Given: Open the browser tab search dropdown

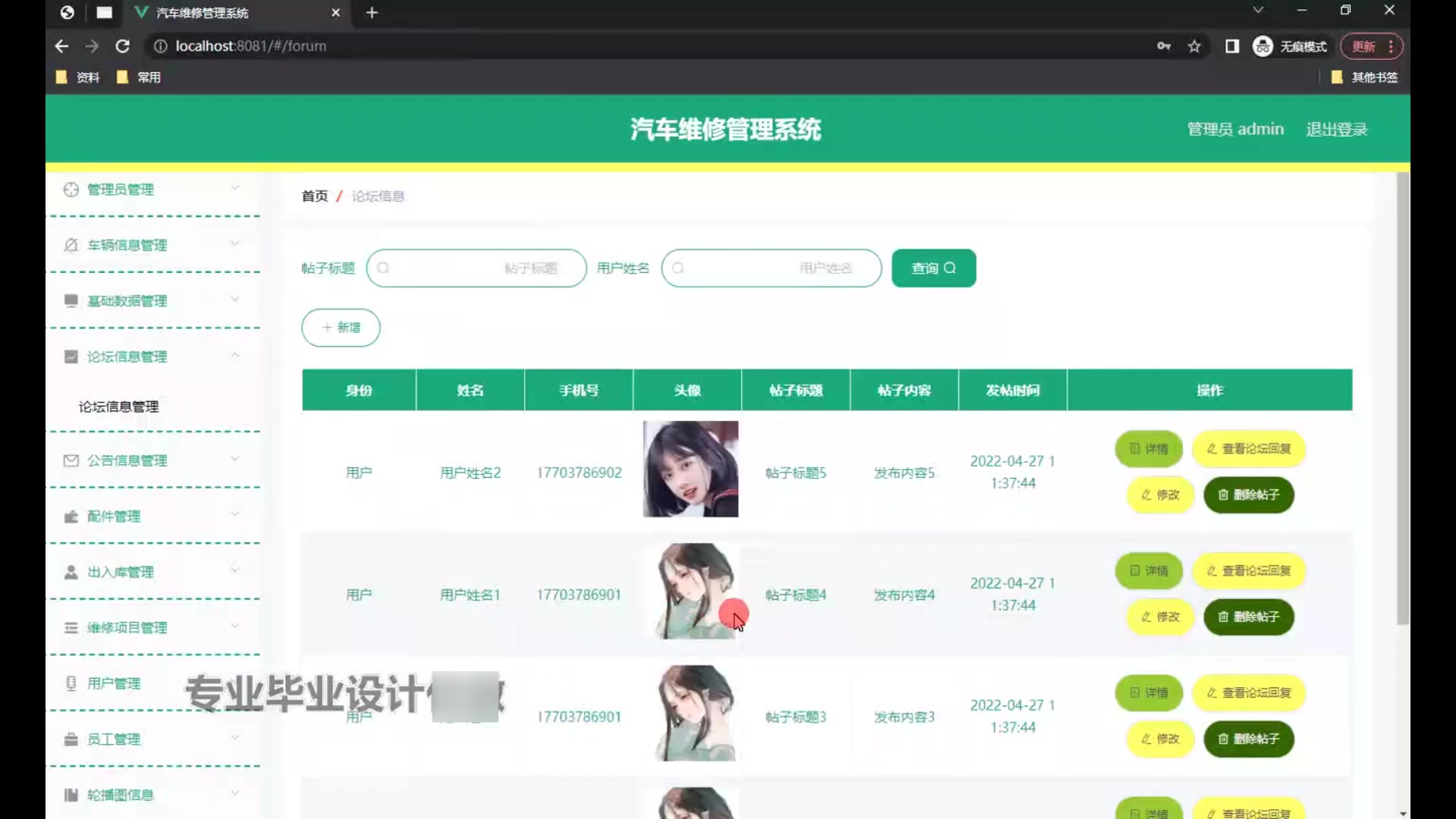Looking at the screenshot, I should click(1258, 10).
